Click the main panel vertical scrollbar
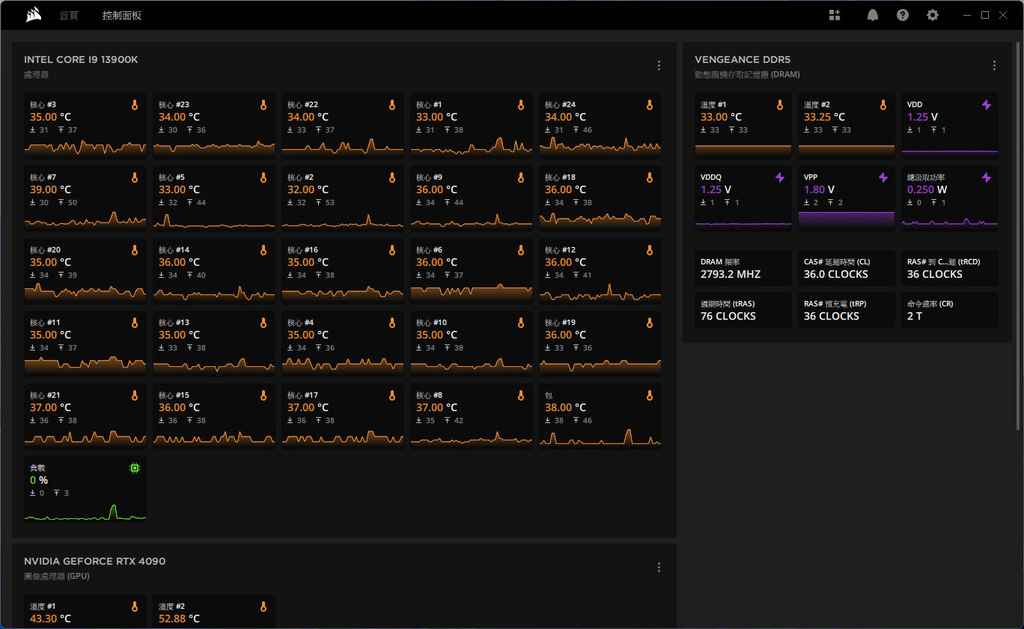 pyautogui.click(x=1017, y=236)
